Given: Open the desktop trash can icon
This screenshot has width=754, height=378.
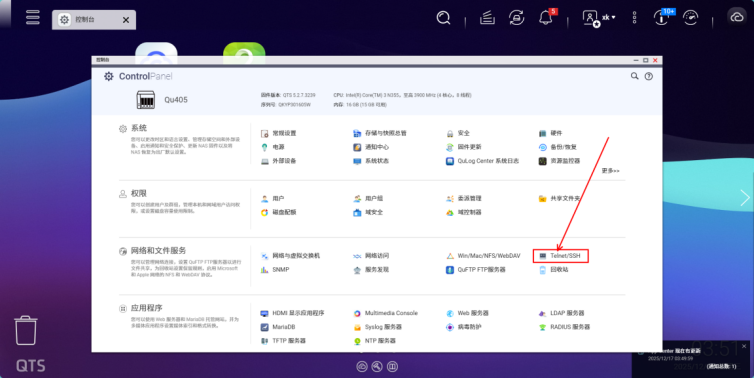Looking at the screenshot, I should click(x=25, y=330).
